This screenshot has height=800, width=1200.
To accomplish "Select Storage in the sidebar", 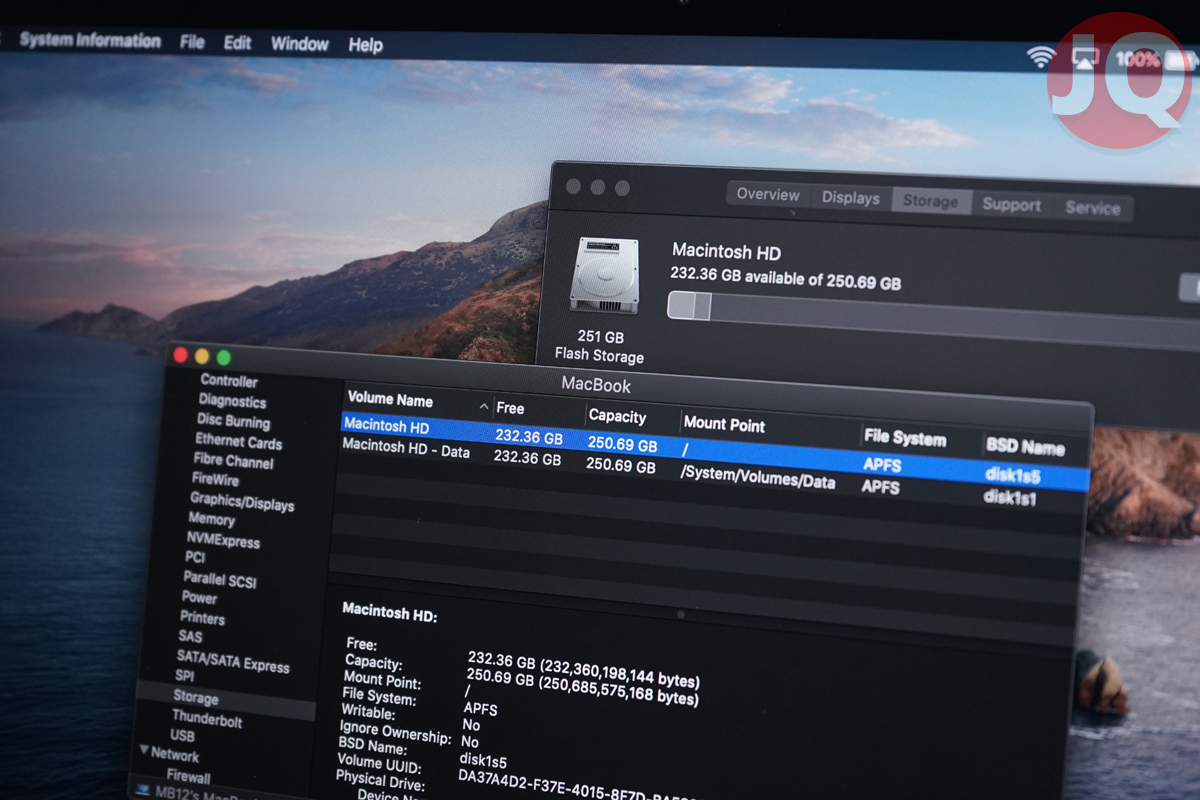I will click(x=195, y=697).
